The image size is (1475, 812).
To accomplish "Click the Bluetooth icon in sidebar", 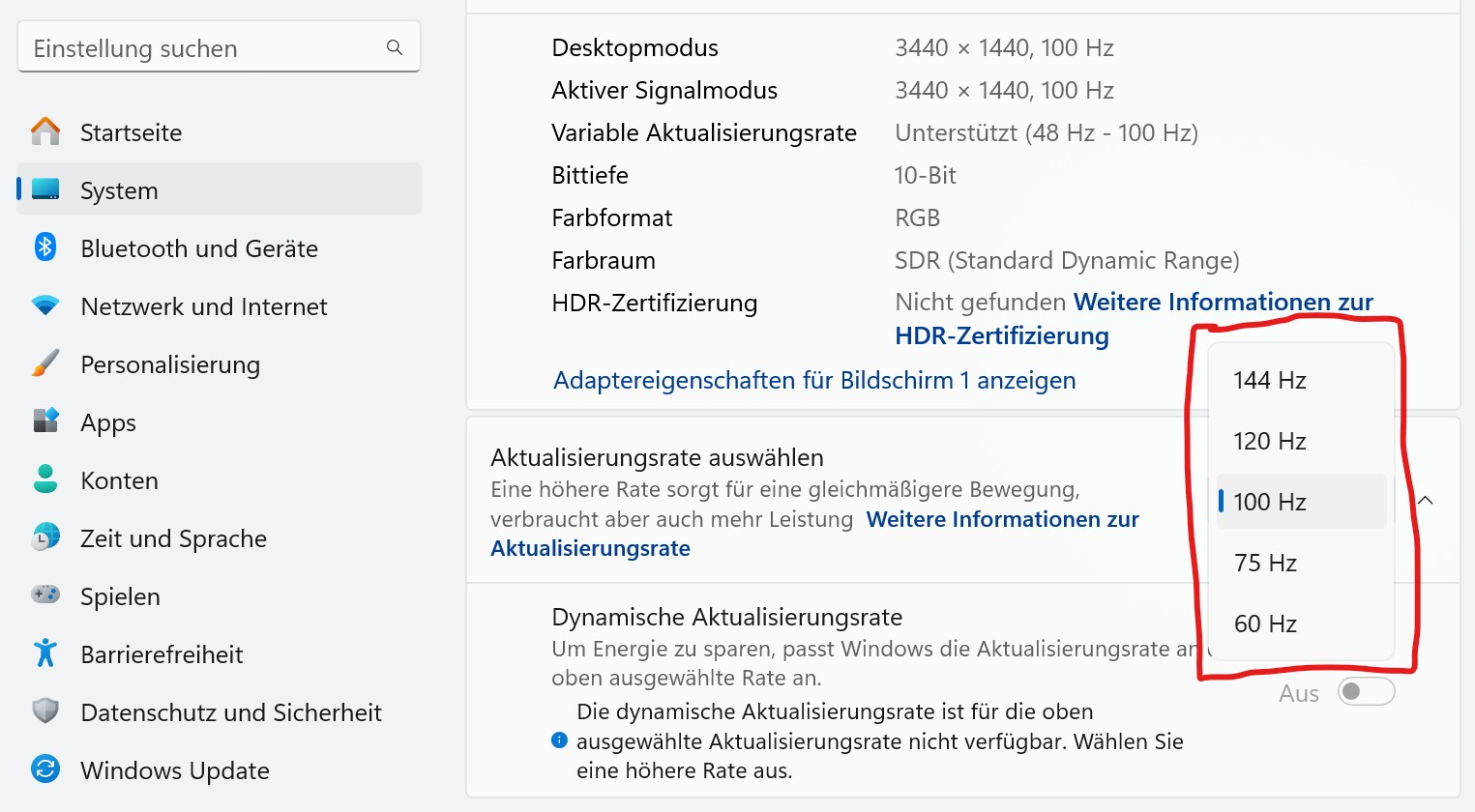I will 45,247.
